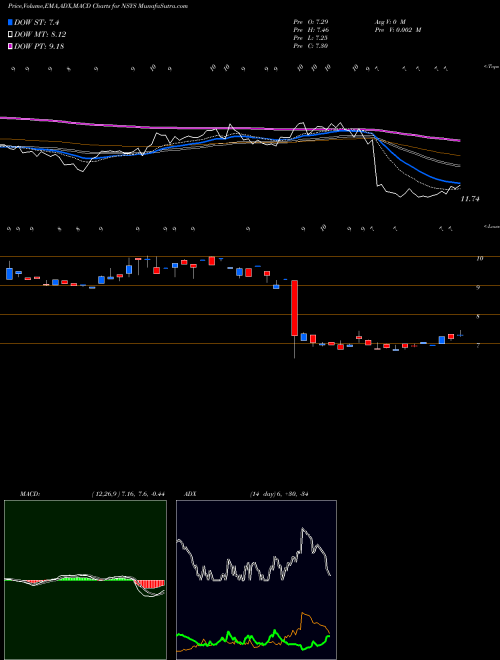
Task: Click the 'Avg V: 0 M' volume text
Action: click(x=389, y=22)
